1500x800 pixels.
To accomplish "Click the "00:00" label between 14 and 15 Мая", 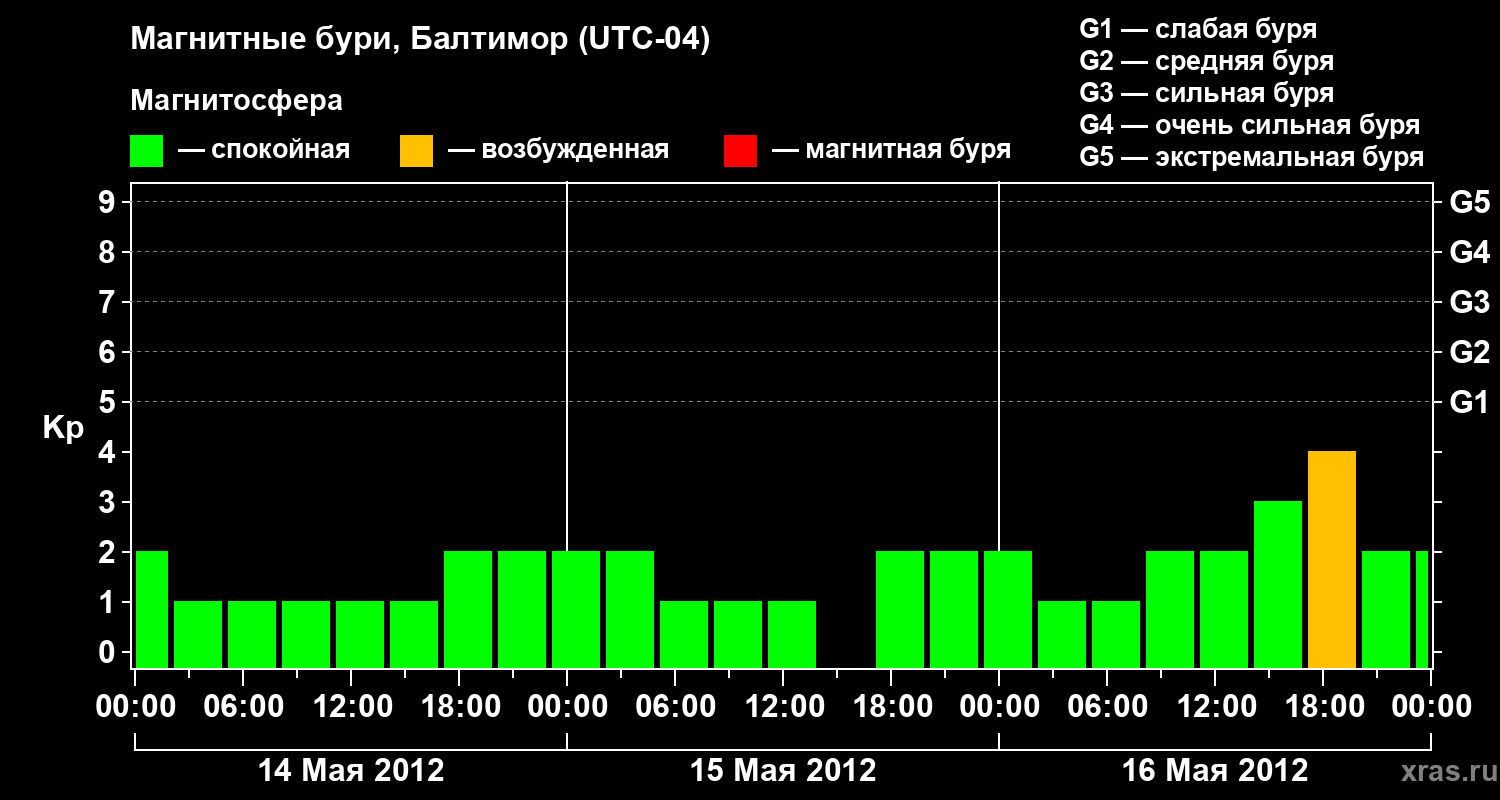I will point(567,707).
